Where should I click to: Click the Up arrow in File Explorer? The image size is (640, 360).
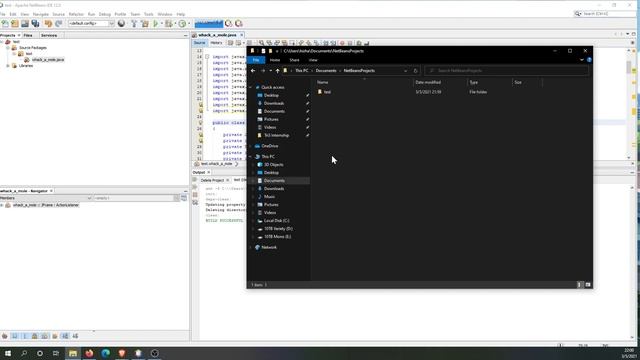coord(278,71)
